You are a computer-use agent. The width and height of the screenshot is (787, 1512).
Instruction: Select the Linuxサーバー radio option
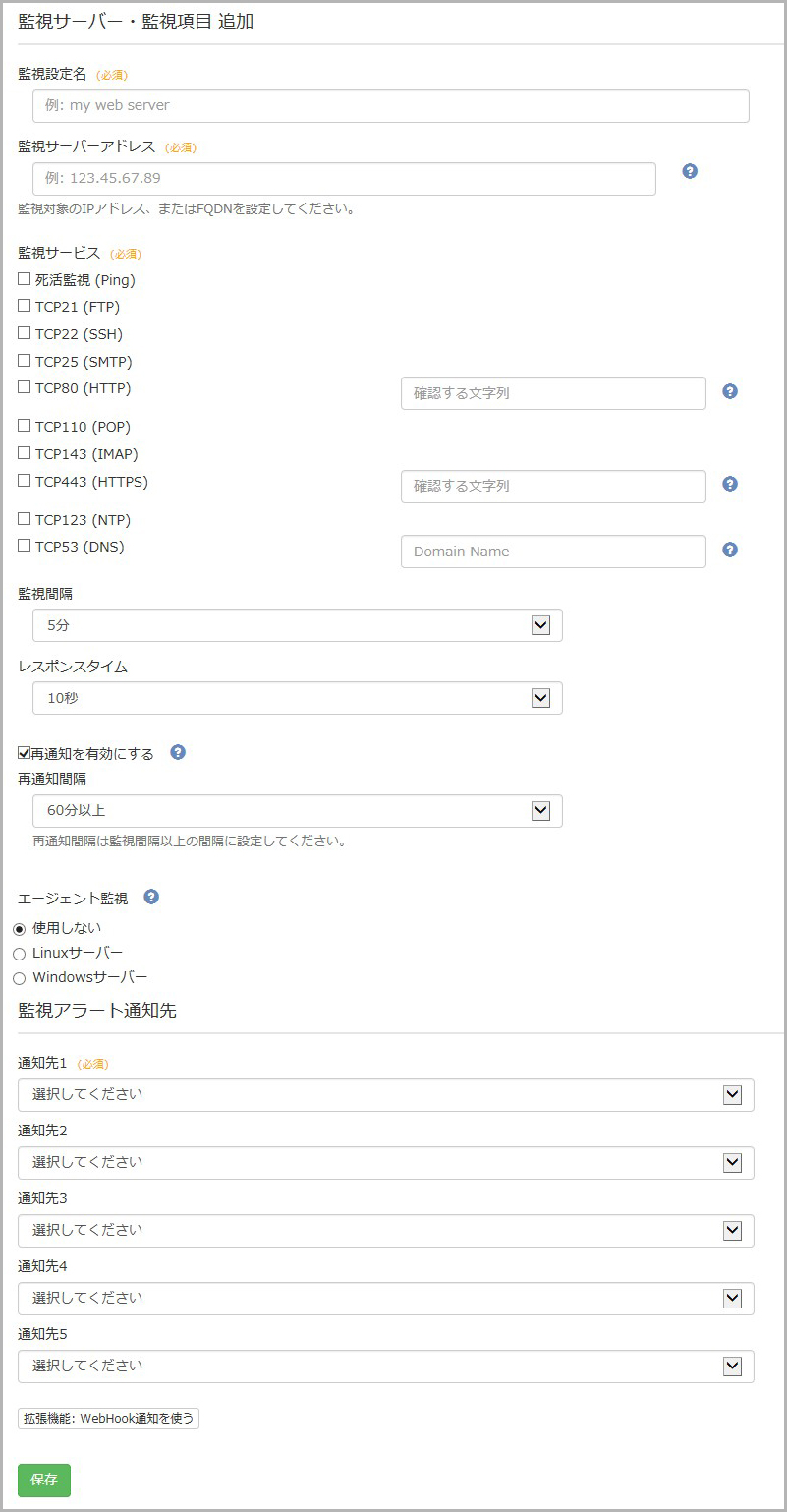[19, 954]
